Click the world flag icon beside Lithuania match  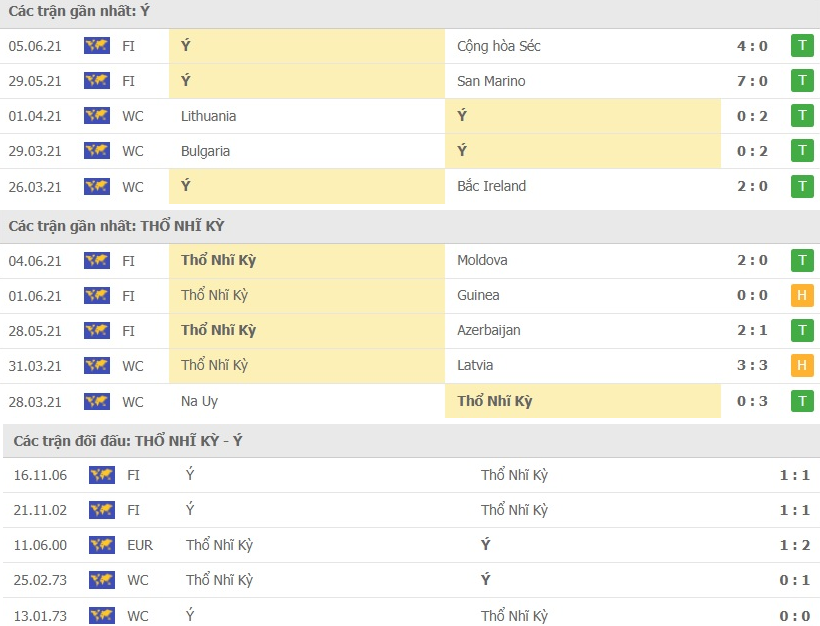pos(97,116)
